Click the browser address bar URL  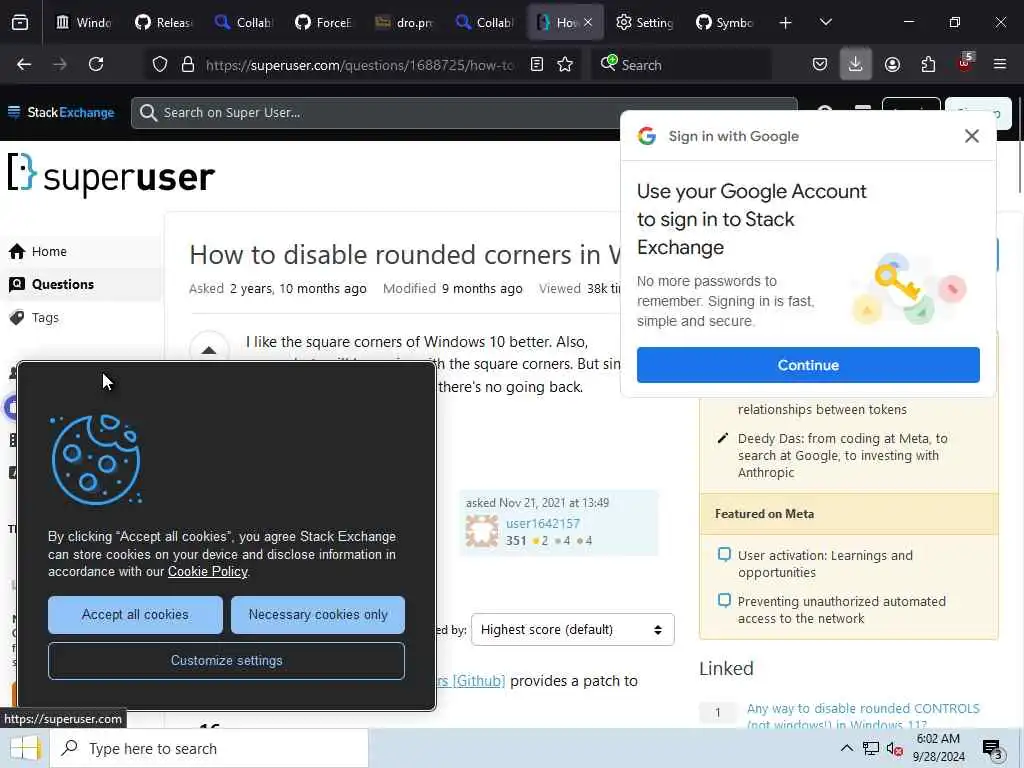(360, 65)
